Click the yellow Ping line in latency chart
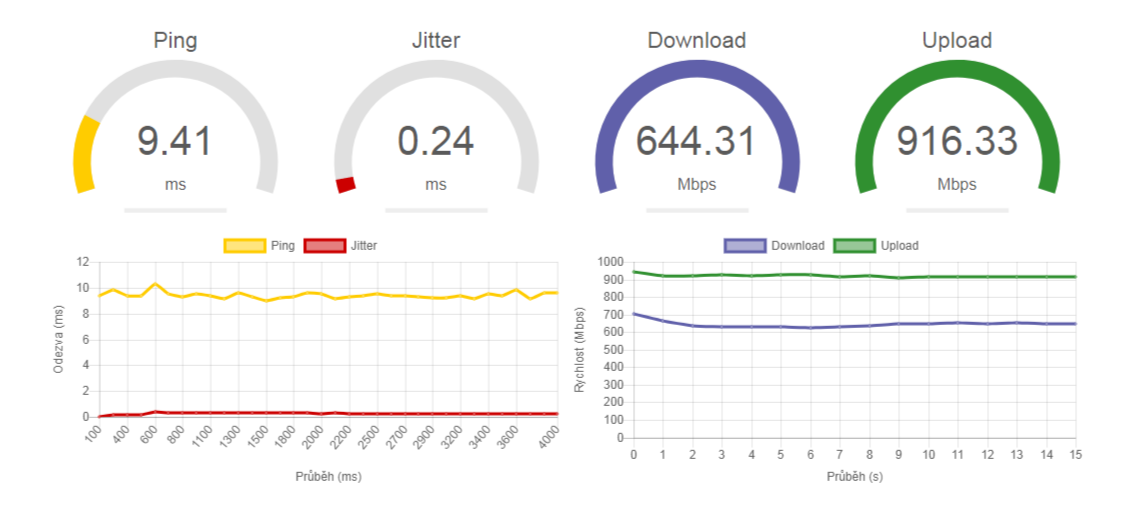This screenshot has height=511, width=1142. pyautogui.click(x=326, y=295)
